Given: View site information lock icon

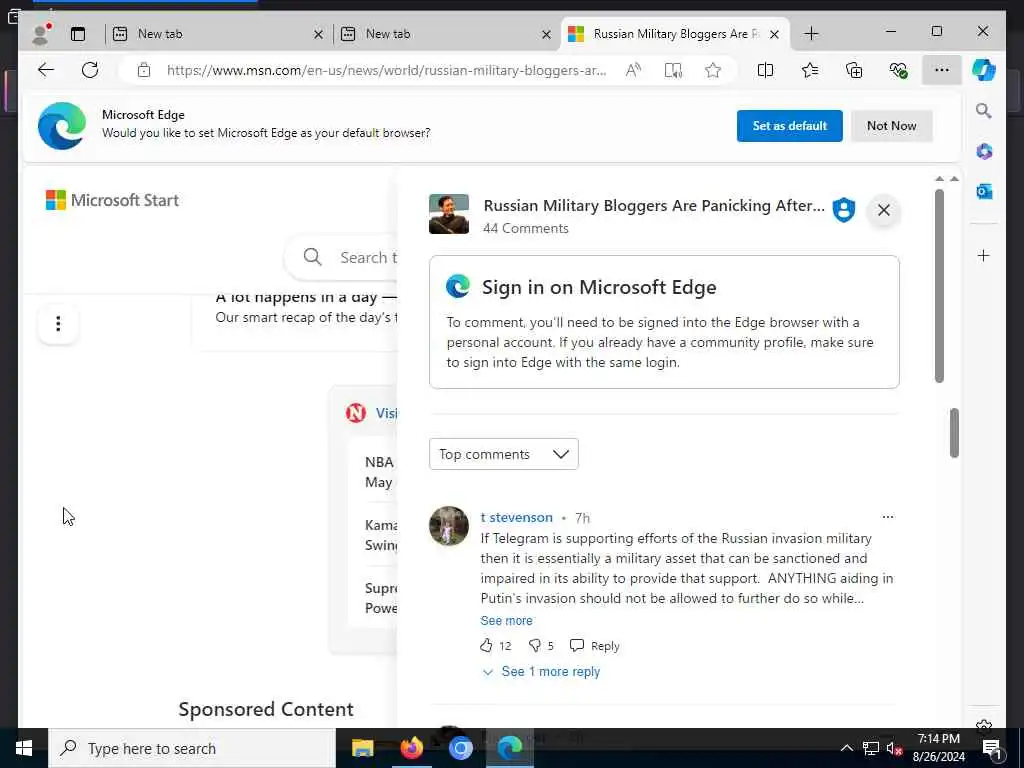Looking at the screenshot, I should point(144,70).
